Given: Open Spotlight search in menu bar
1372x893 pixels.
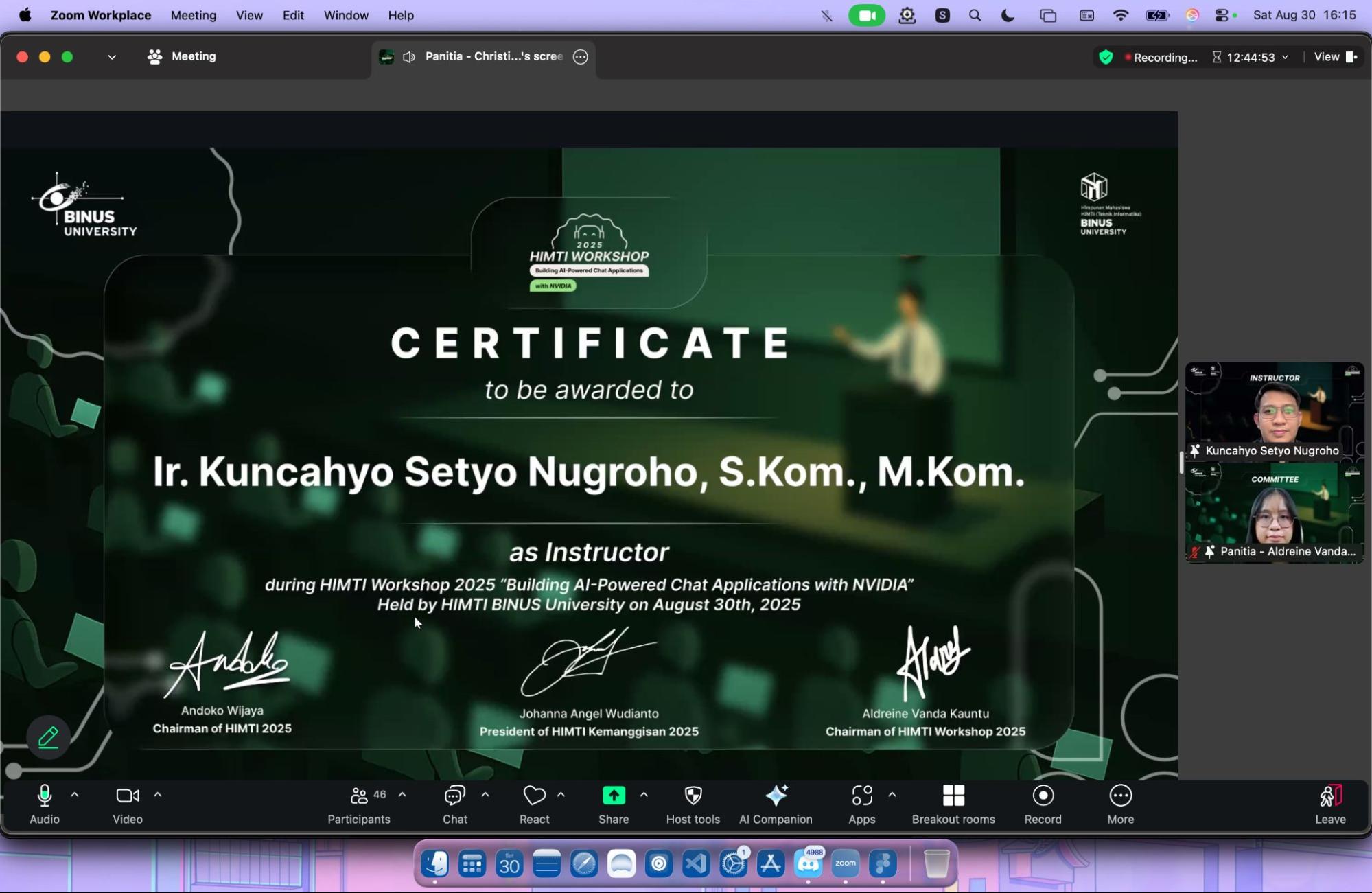Looking at the screenshot, I should click(x=975, y=15).
